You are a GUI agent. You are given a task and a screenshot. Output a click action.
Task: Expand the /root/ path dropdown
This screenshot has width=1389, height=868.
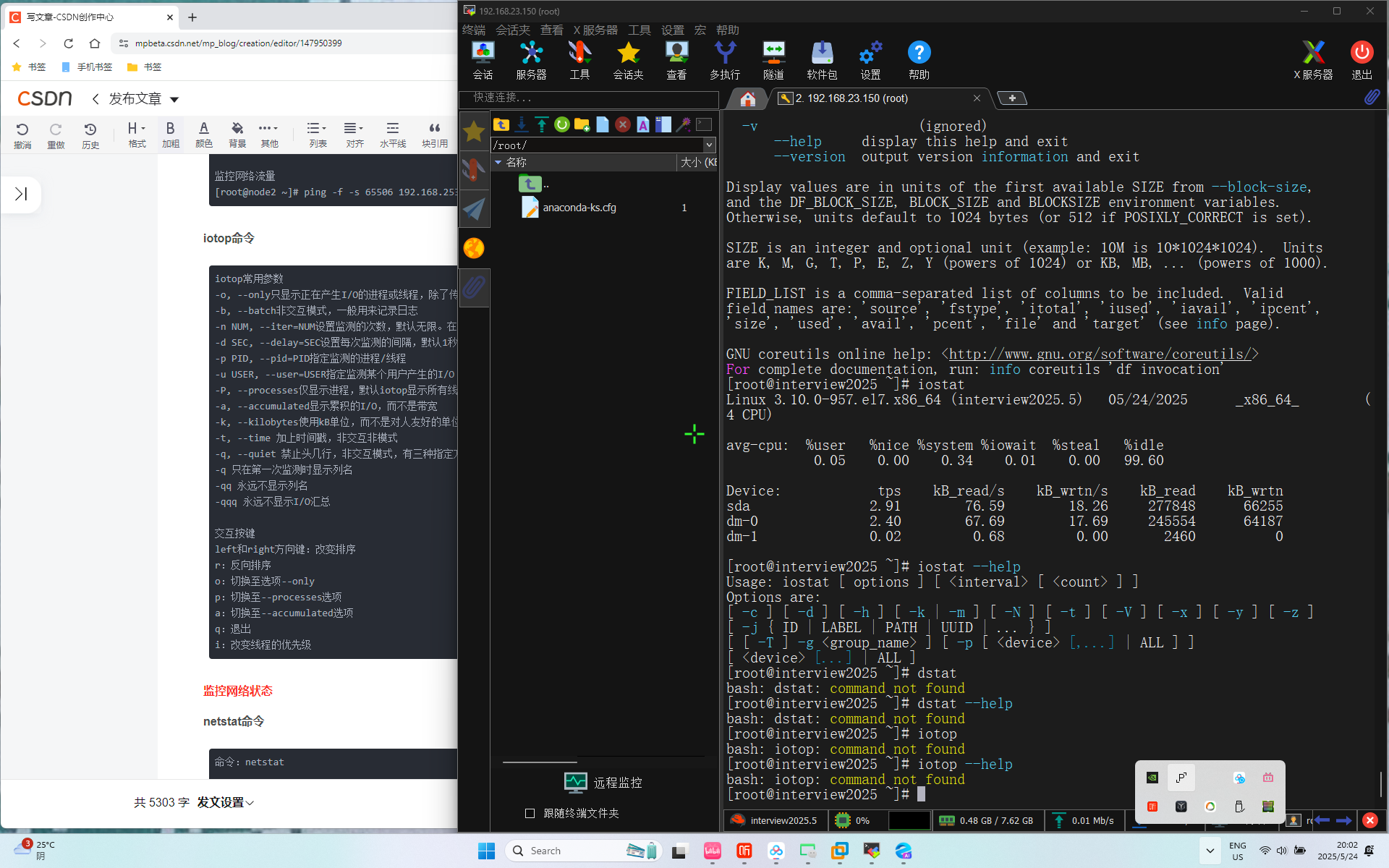709,145
